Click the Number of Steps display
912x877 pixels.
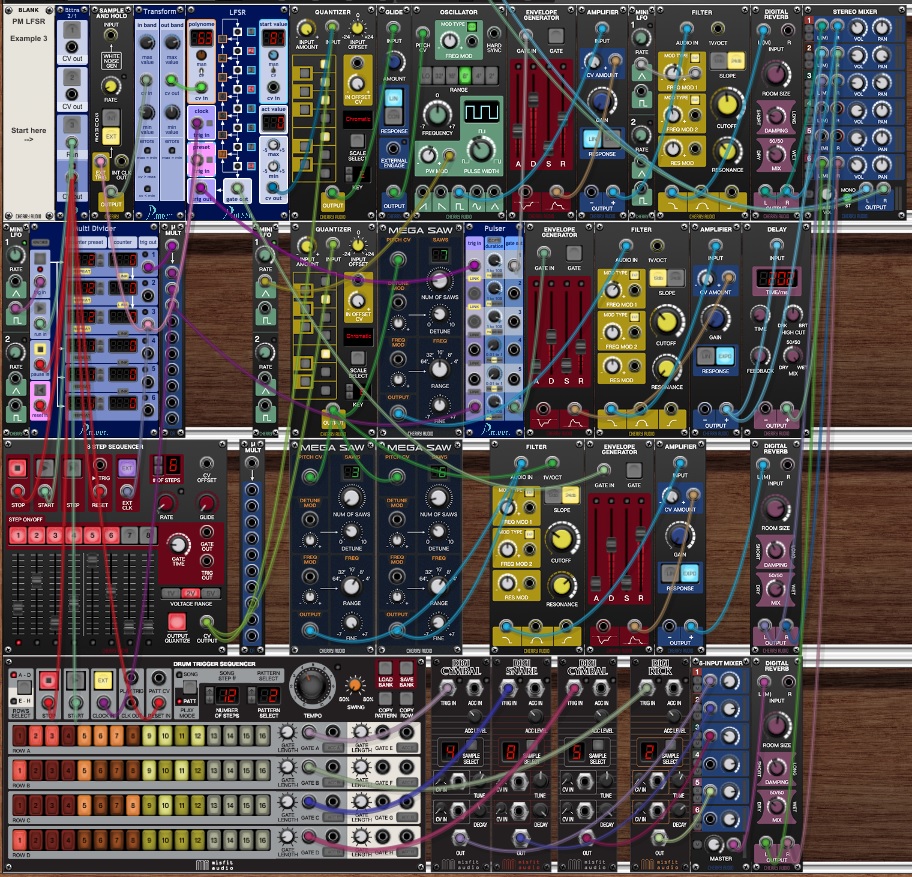(x=225, y=694)
